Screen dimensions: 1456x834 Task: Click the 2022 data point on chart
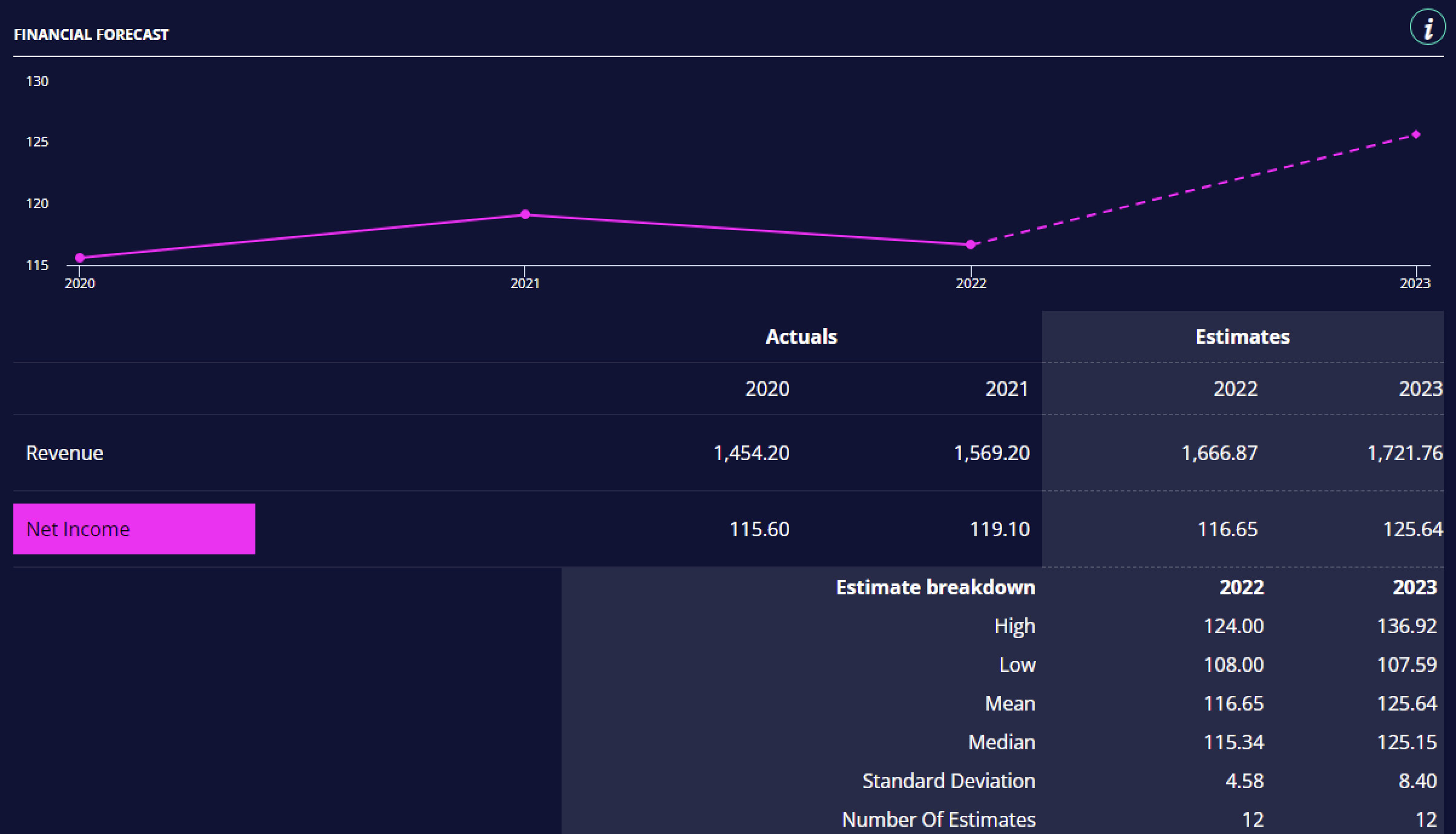(971, 245)
